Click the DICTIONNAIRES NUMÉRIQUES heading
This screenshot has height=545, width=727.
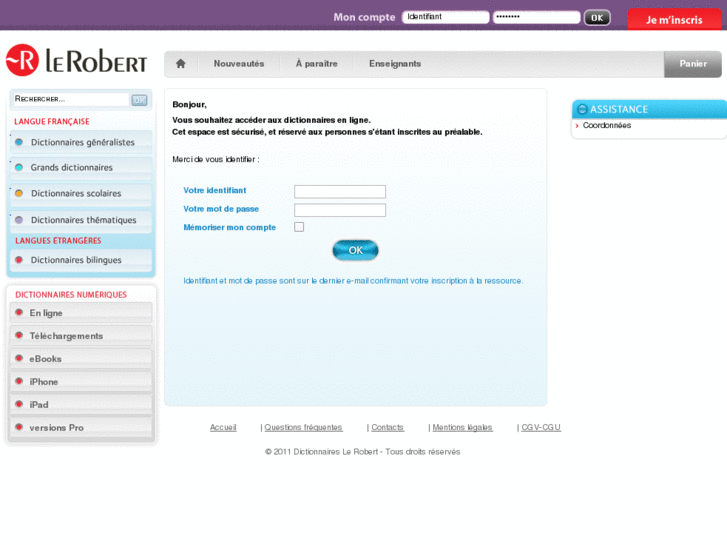(71, 295)
